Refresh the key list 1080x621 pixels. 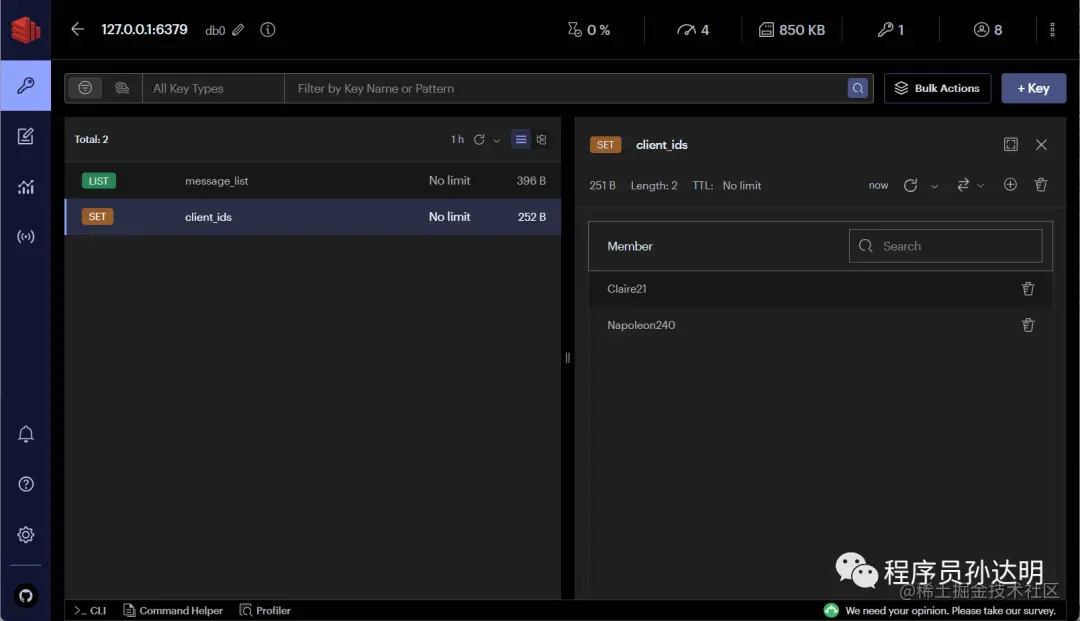click(479, 140)
